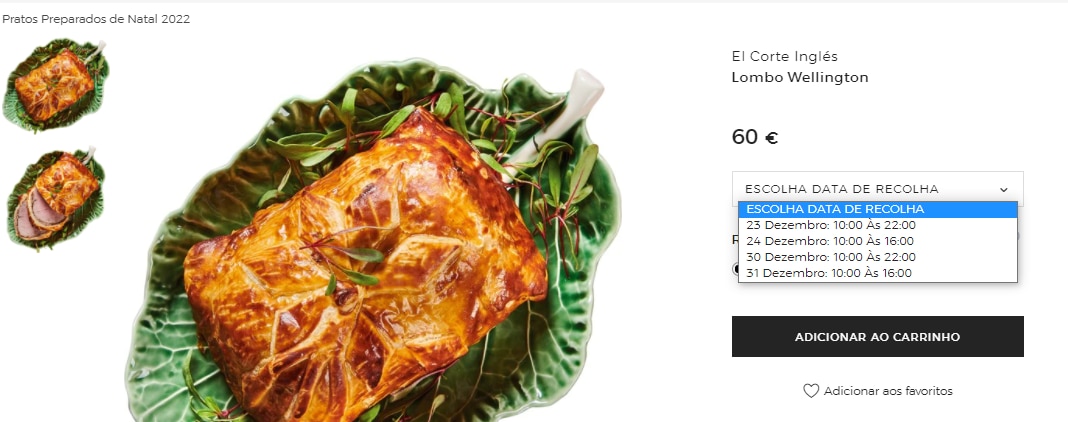Viewport: 1068px width, 422px height.
Task: Click the small icon hidden at the list's right edge
Action: pos(1020,237)
